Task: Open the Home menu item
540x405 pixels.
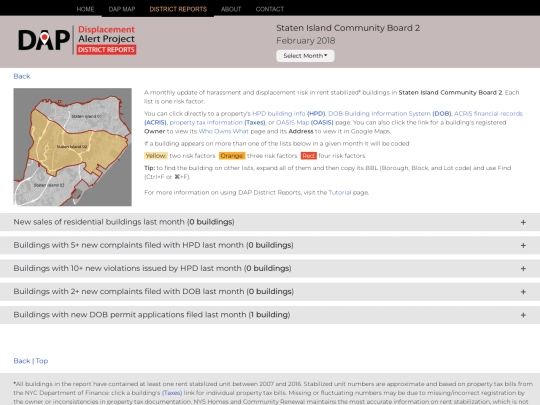Action: coord(85,9)
